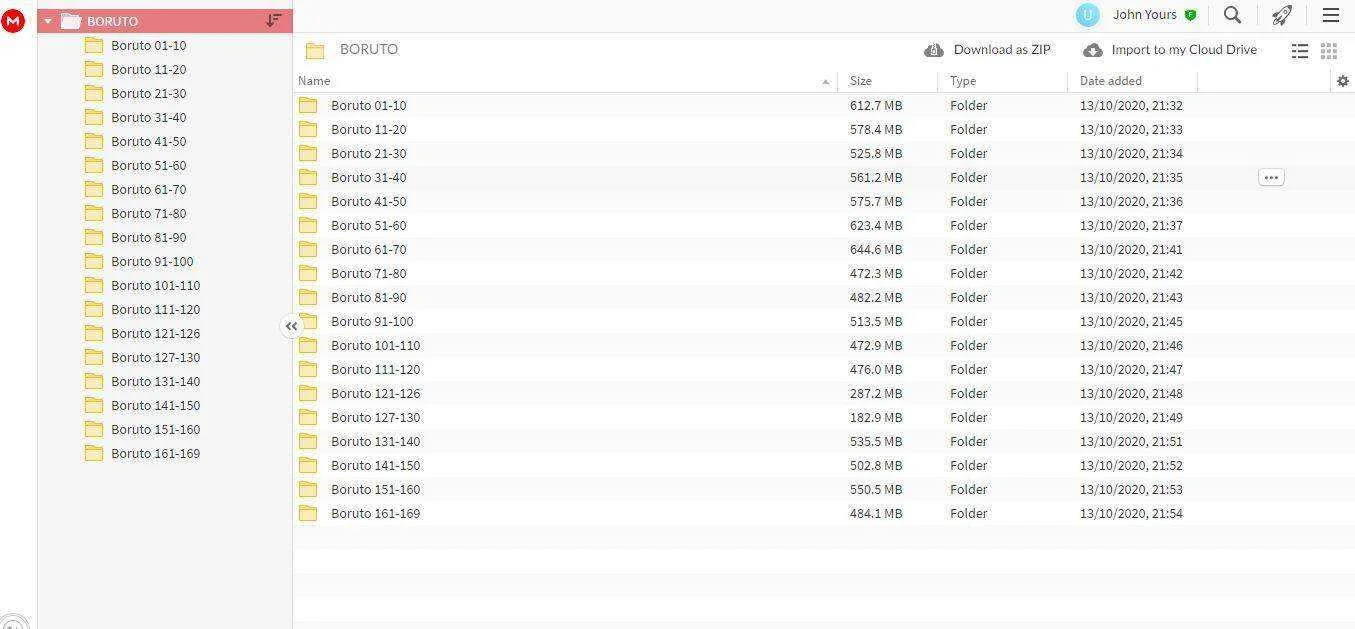Click Boruto 131-140 folder icon in list

pyautogui.click(x=308, y=441)
